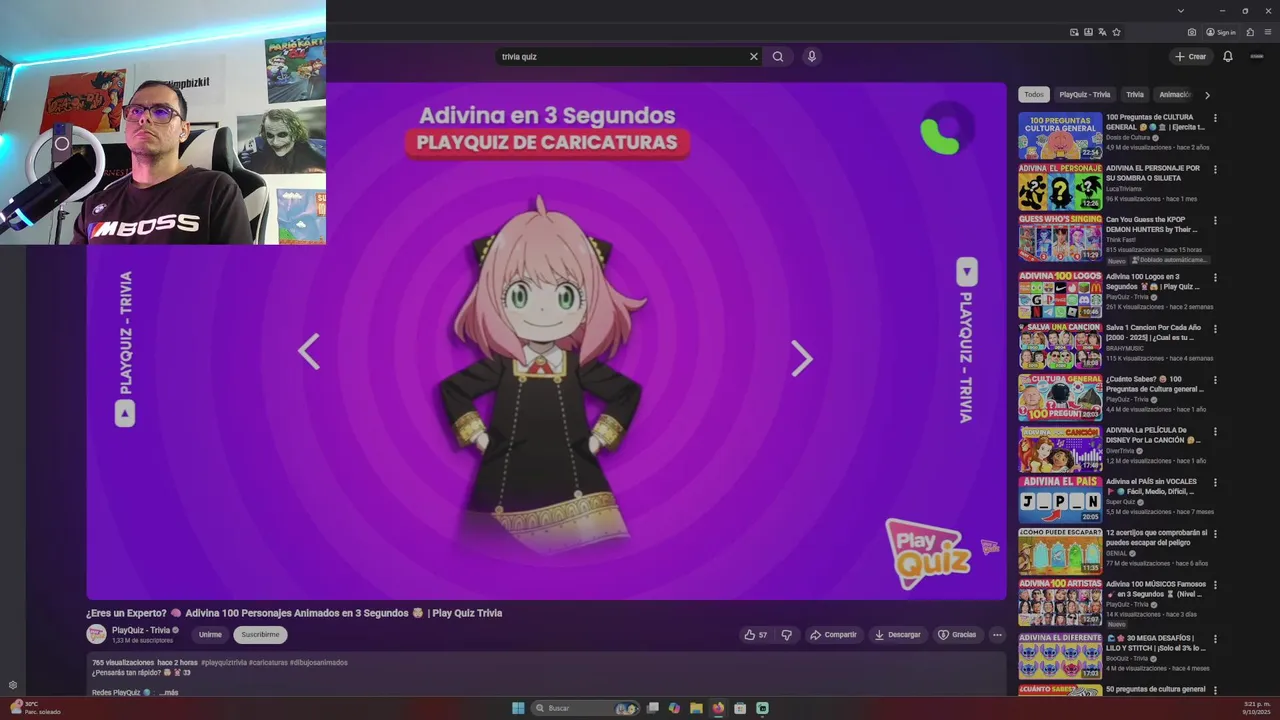1280x720 pixels.
Task: Click the install/download icon in address bar
Action: click(1088, 32)
